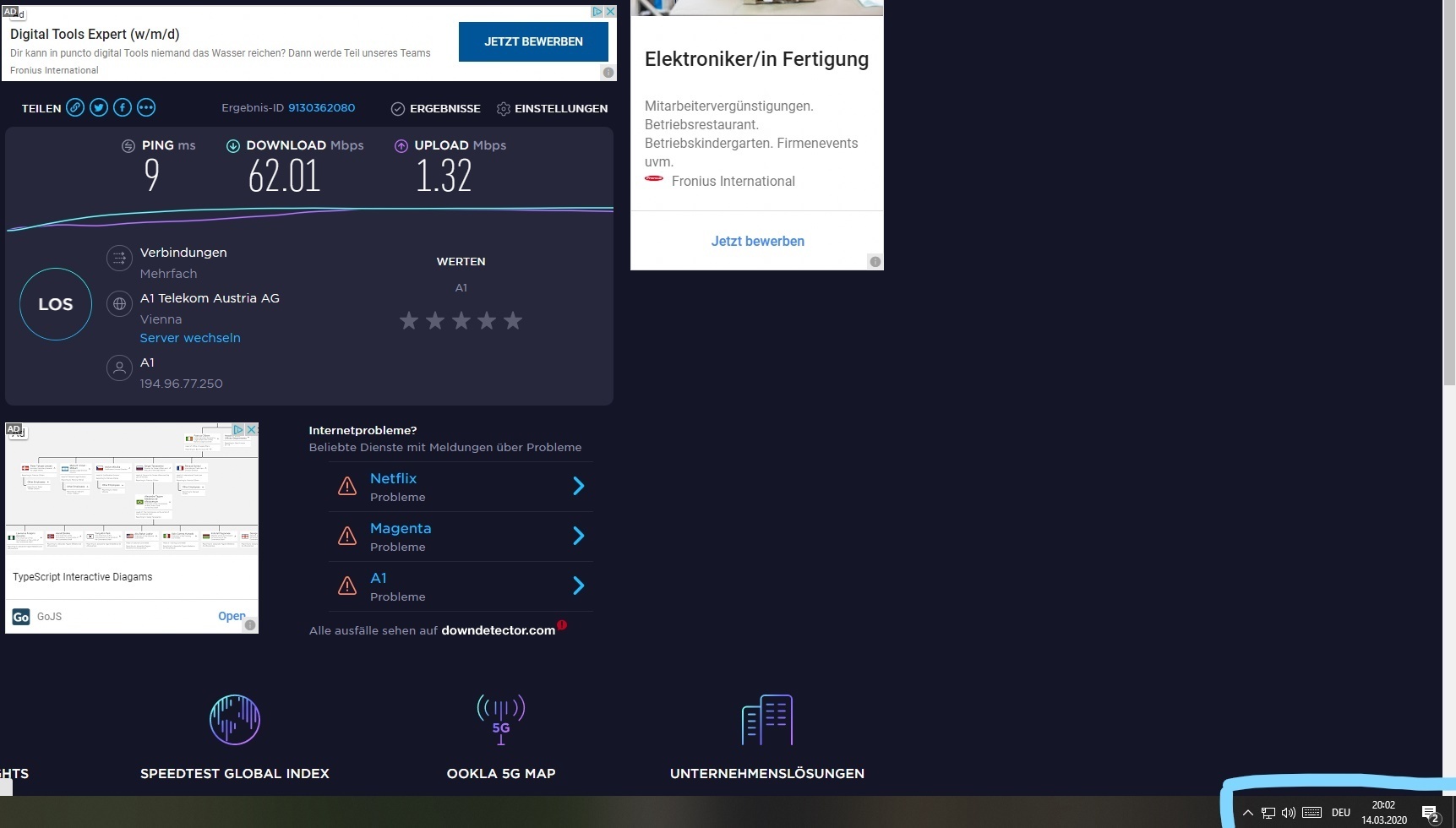Open the result ID 9130362080 link
This screenshot has height=828, width=1456.
coord(321,107)
